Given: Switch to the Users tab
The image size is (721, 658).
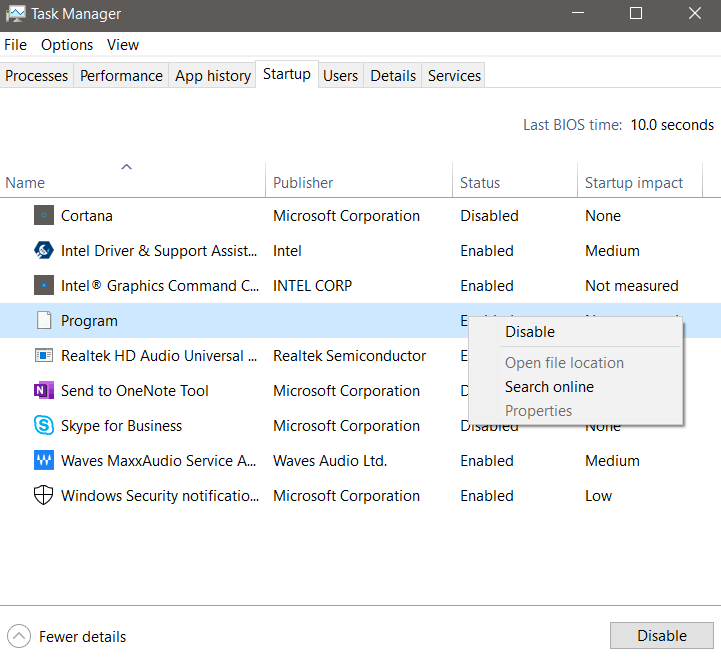Looking at the screenshot, I should [340, 75].
